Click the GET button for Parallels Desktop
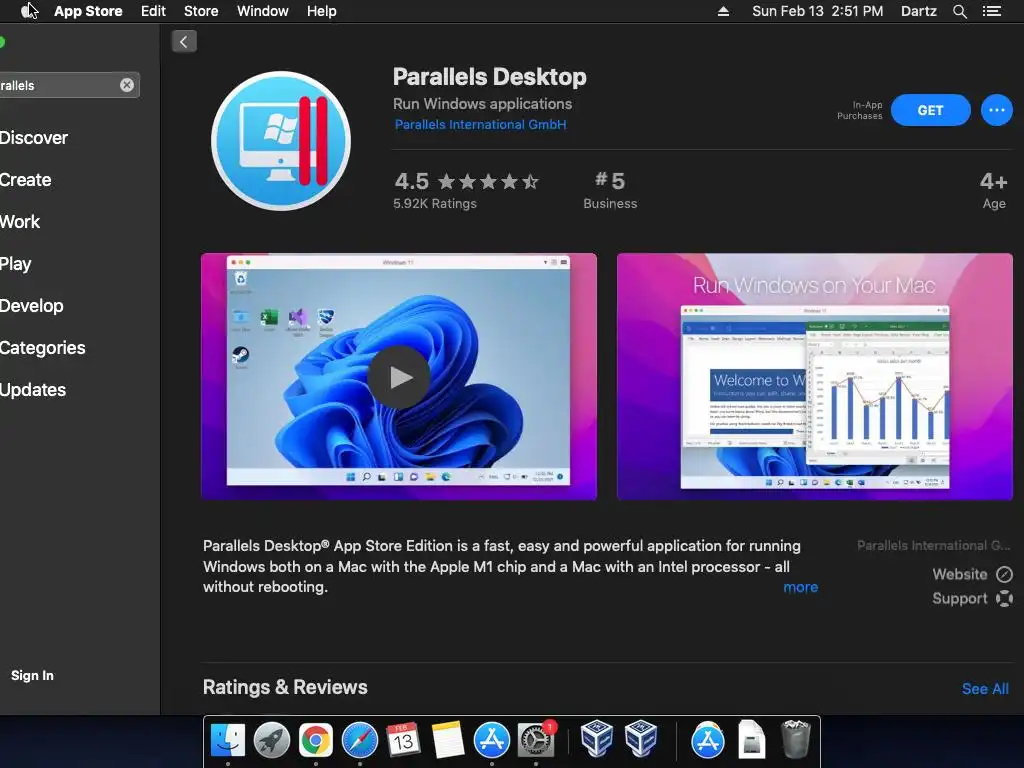The width and height of the screenshot is (1024, 768). (x=930, y=110)
